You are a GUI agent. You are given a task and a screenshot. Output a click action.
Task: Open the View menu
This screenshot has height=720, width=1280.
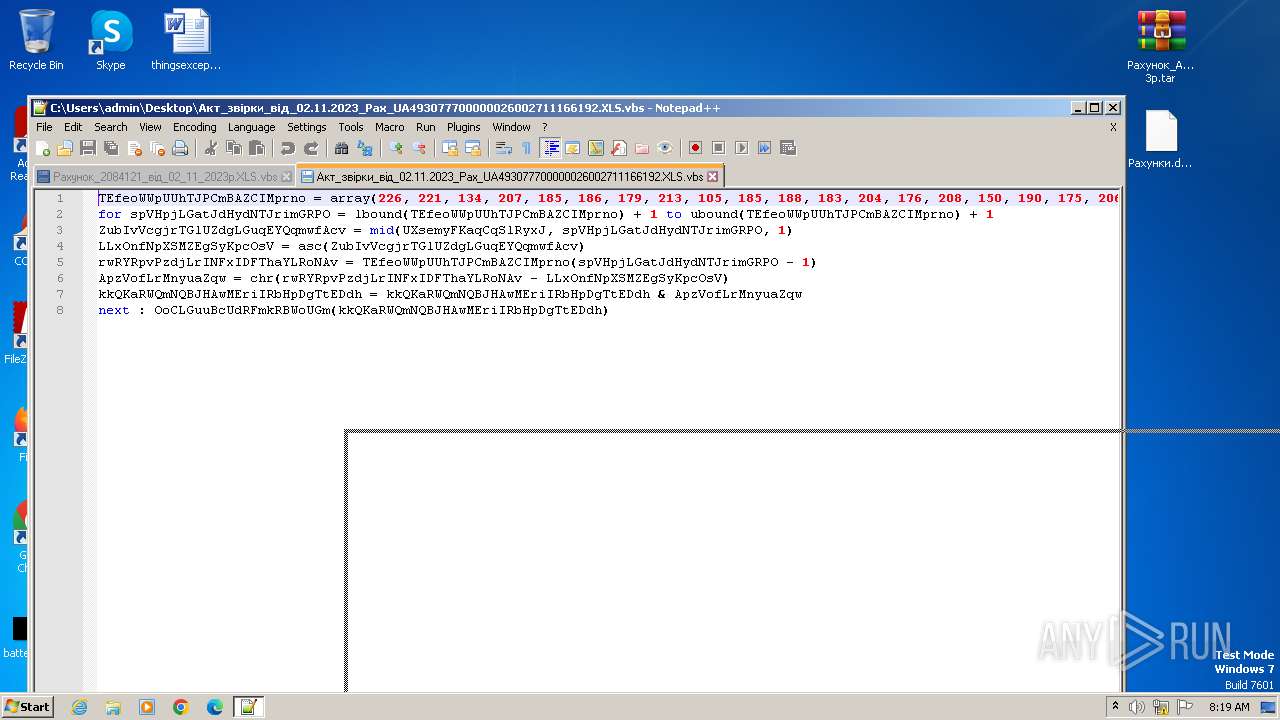(150, 127)
